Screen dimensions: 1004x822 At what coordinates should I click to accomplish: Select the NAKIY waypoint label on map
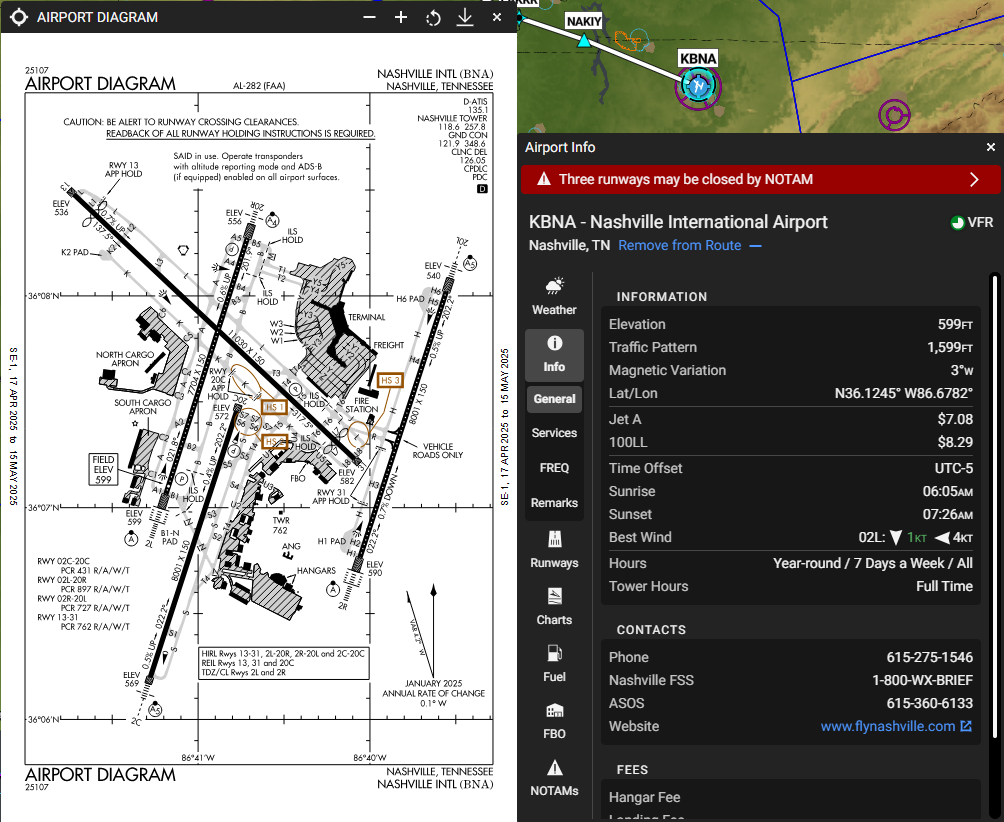(584, 21)
